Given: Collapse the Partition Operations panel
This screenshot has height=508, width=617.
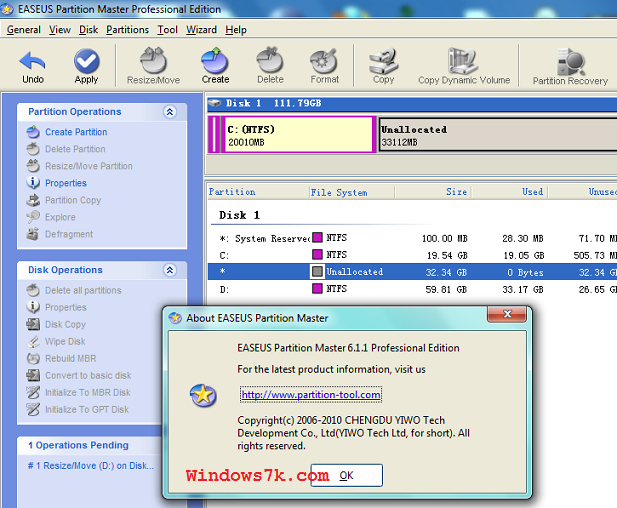Looking at the screenshot, I should point(170,112).
